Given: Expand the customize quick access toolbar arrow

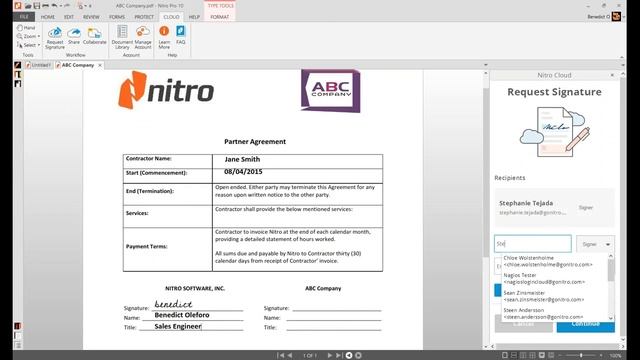Looking at the screenshot, I should (89, 6).
